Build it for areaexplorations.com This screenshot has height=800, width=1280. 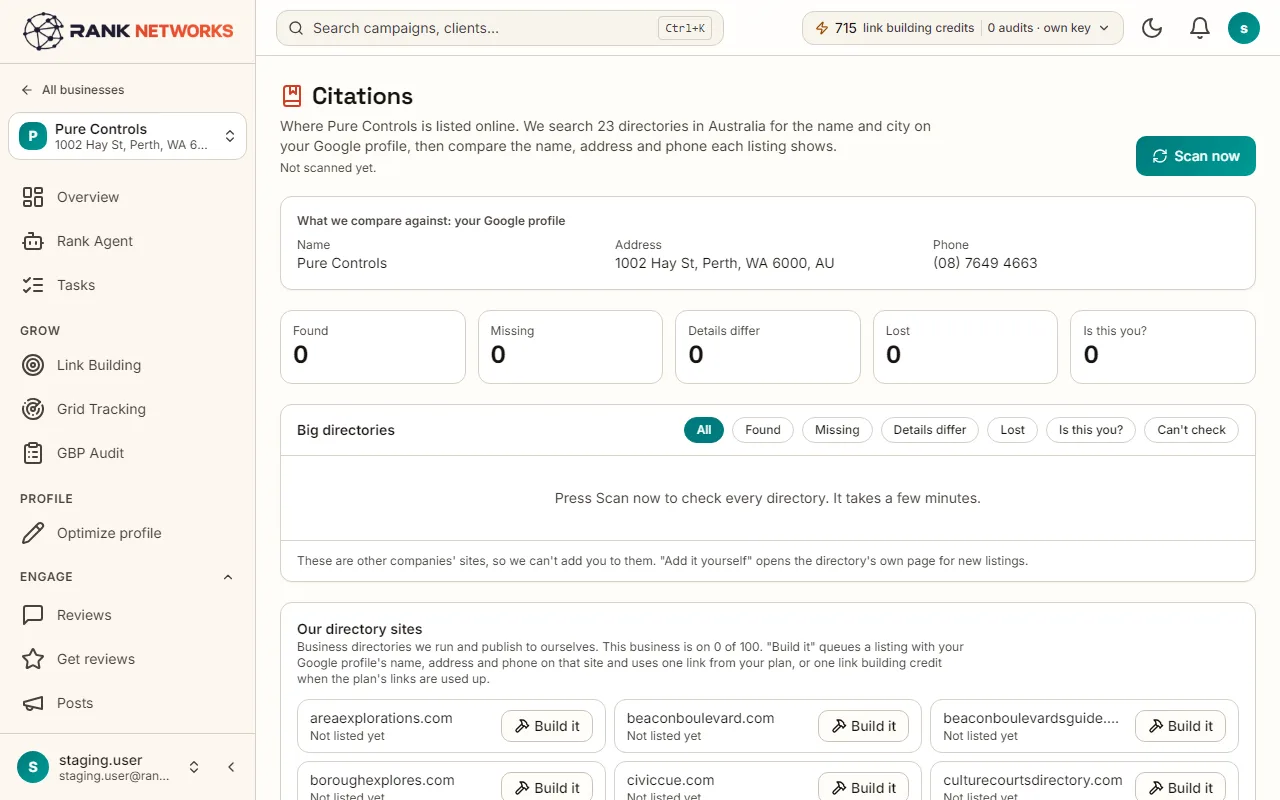tap(547, 726)
